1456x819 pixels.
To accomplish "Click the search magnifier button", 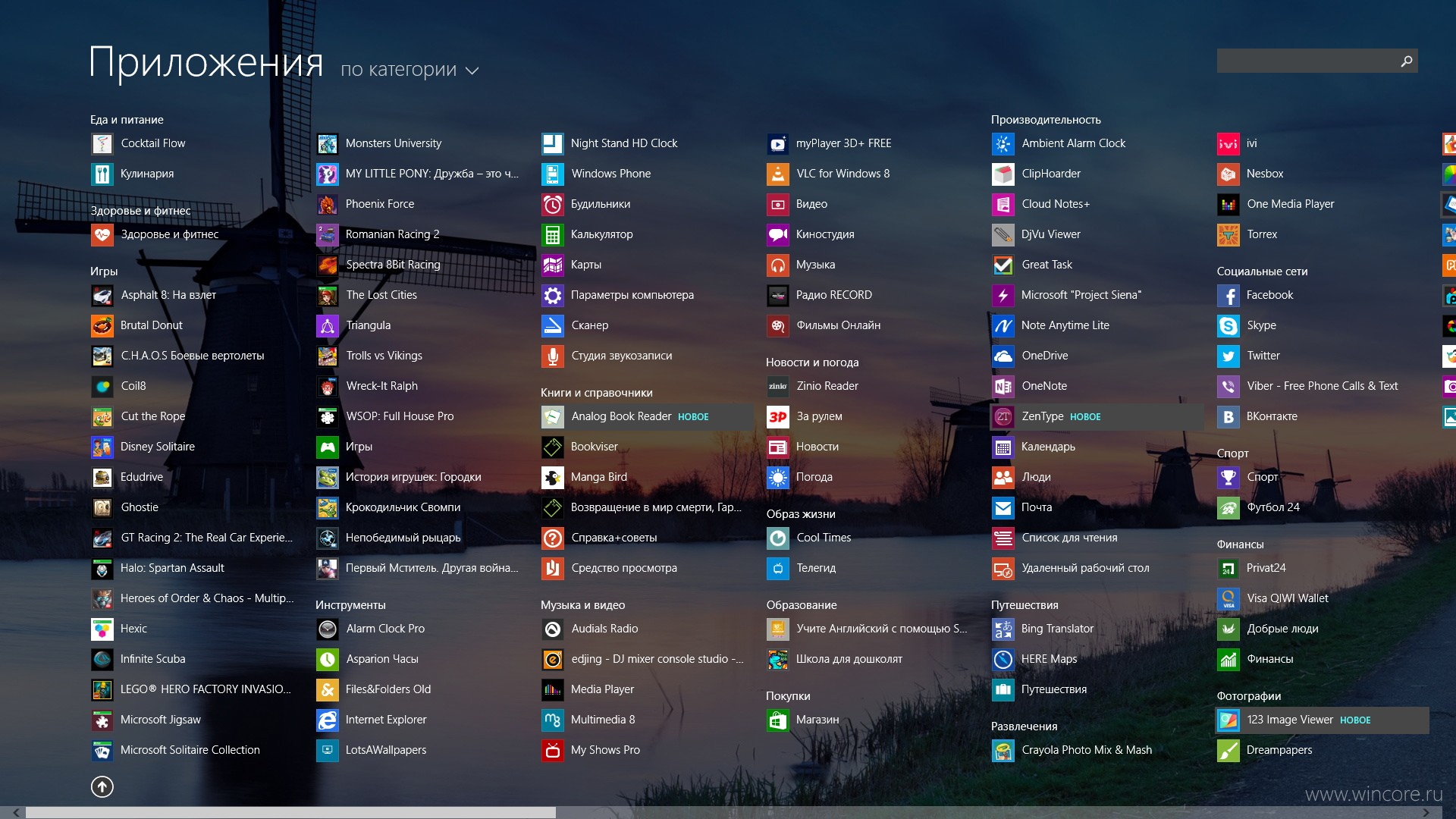I will (1407, 61).
